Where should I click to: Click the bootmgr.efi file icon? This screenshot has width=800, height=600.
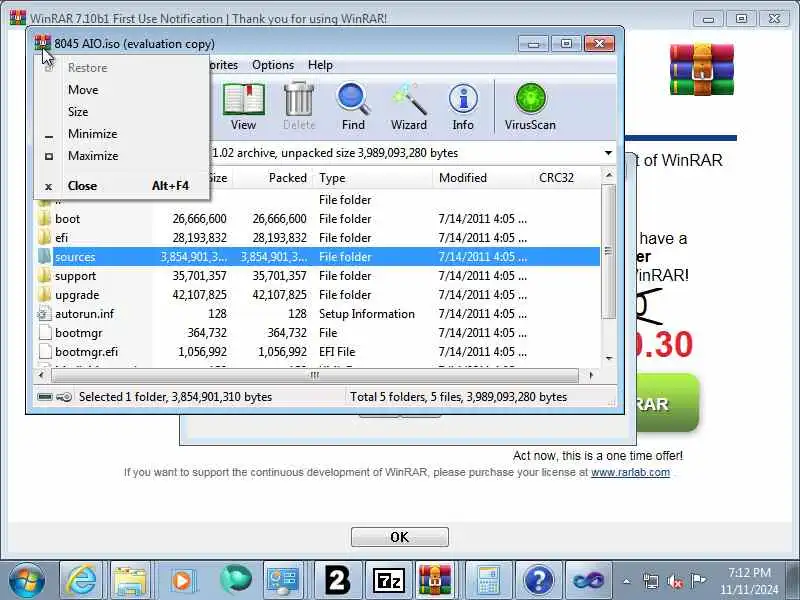[x=45, y=352]
